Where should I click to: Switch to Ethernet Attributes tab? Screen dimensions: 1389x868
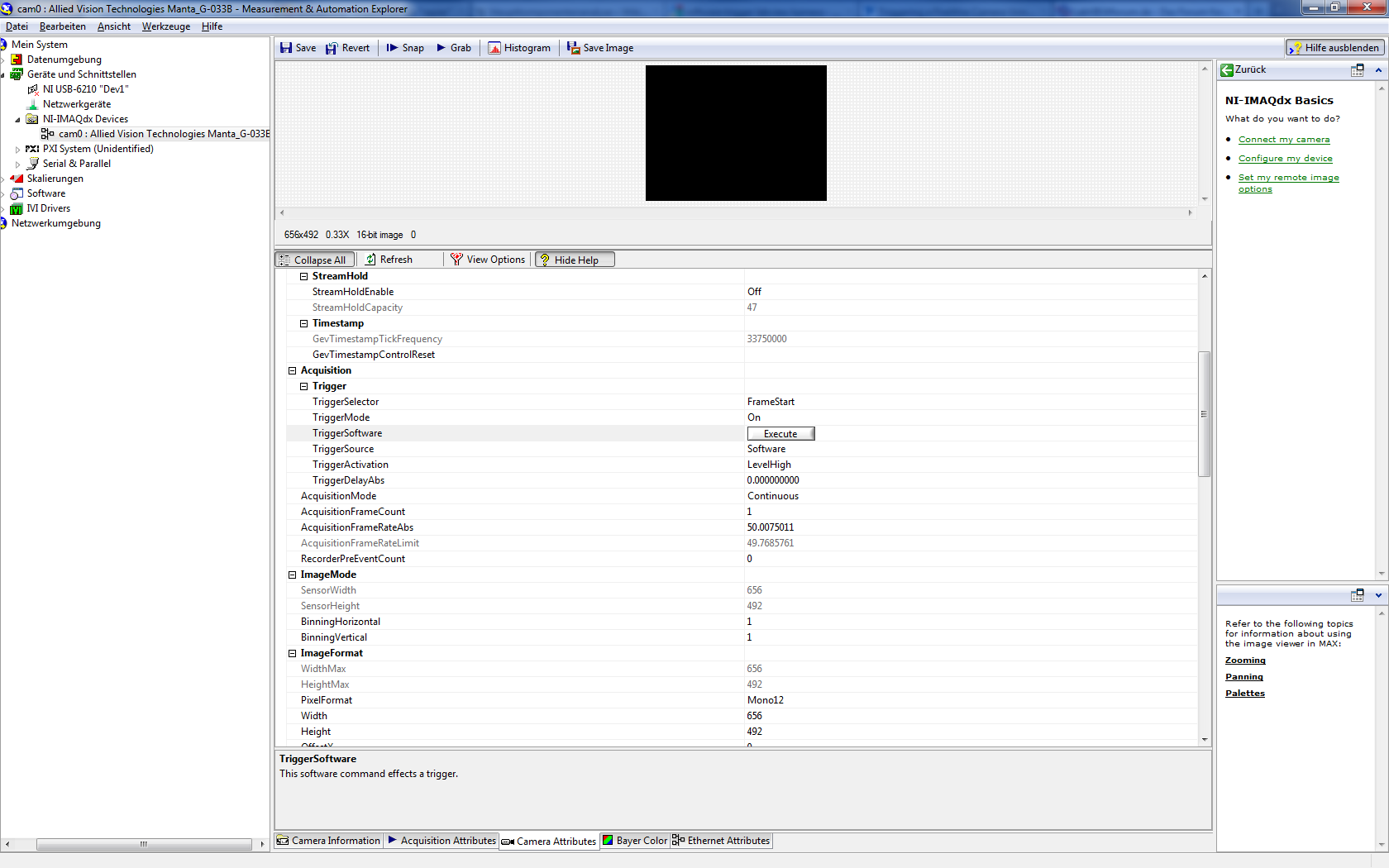[x=721, y=841]
